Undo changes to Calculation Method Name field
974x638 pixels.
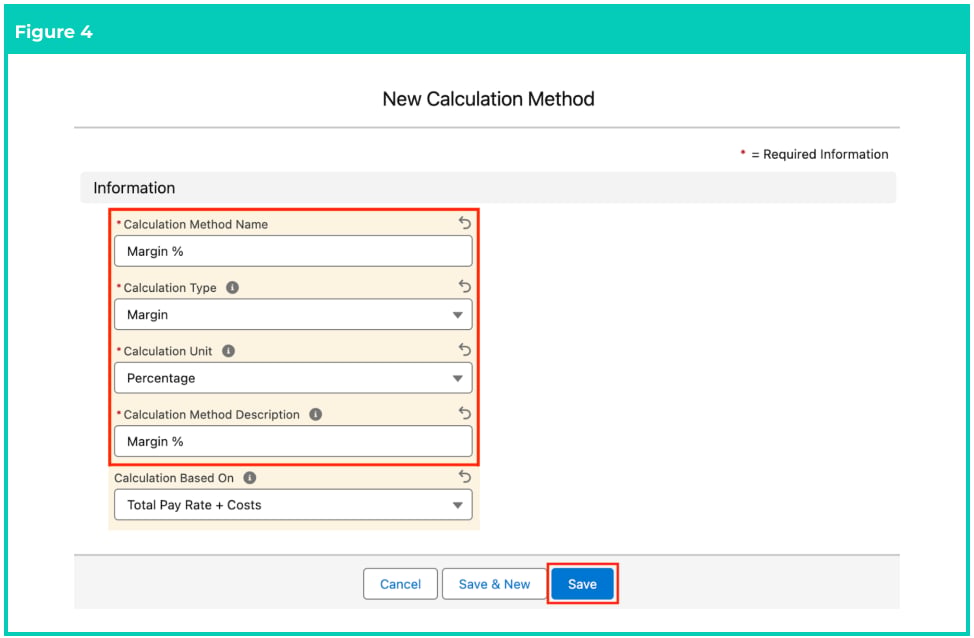point(465,222)
